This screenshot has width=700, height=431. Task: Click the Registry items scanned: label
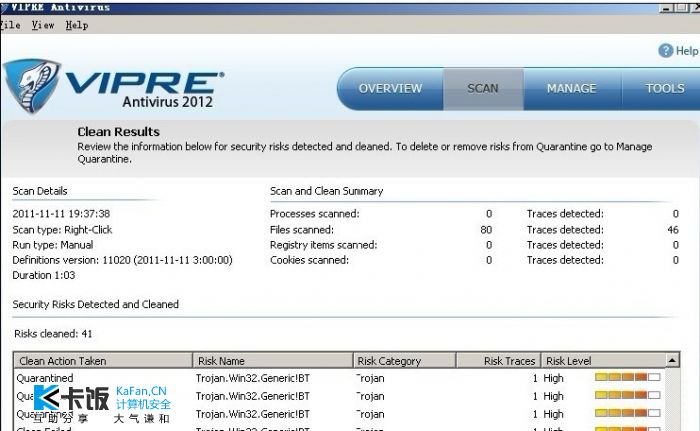323,245
